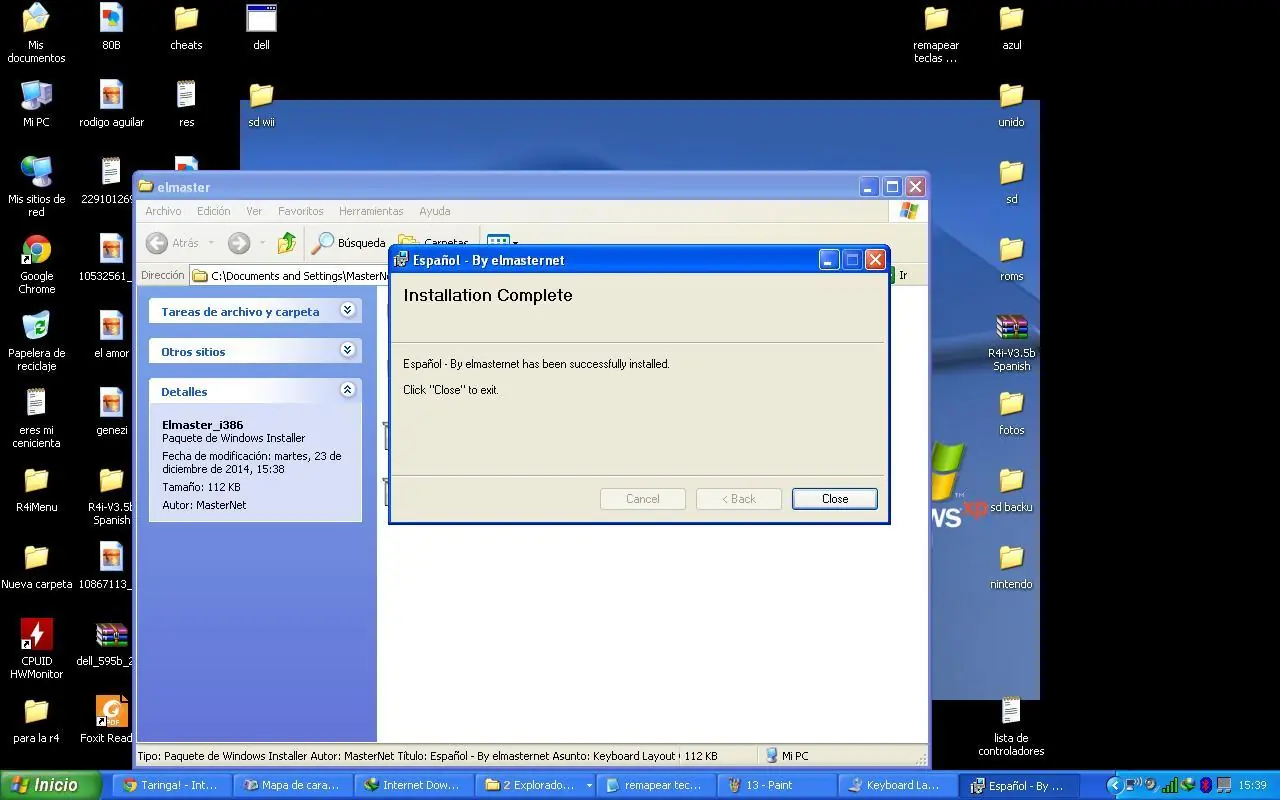This screenshot has width=1280, height=800.
Task: Select the unido folder icon
Action: (1011, 104)
